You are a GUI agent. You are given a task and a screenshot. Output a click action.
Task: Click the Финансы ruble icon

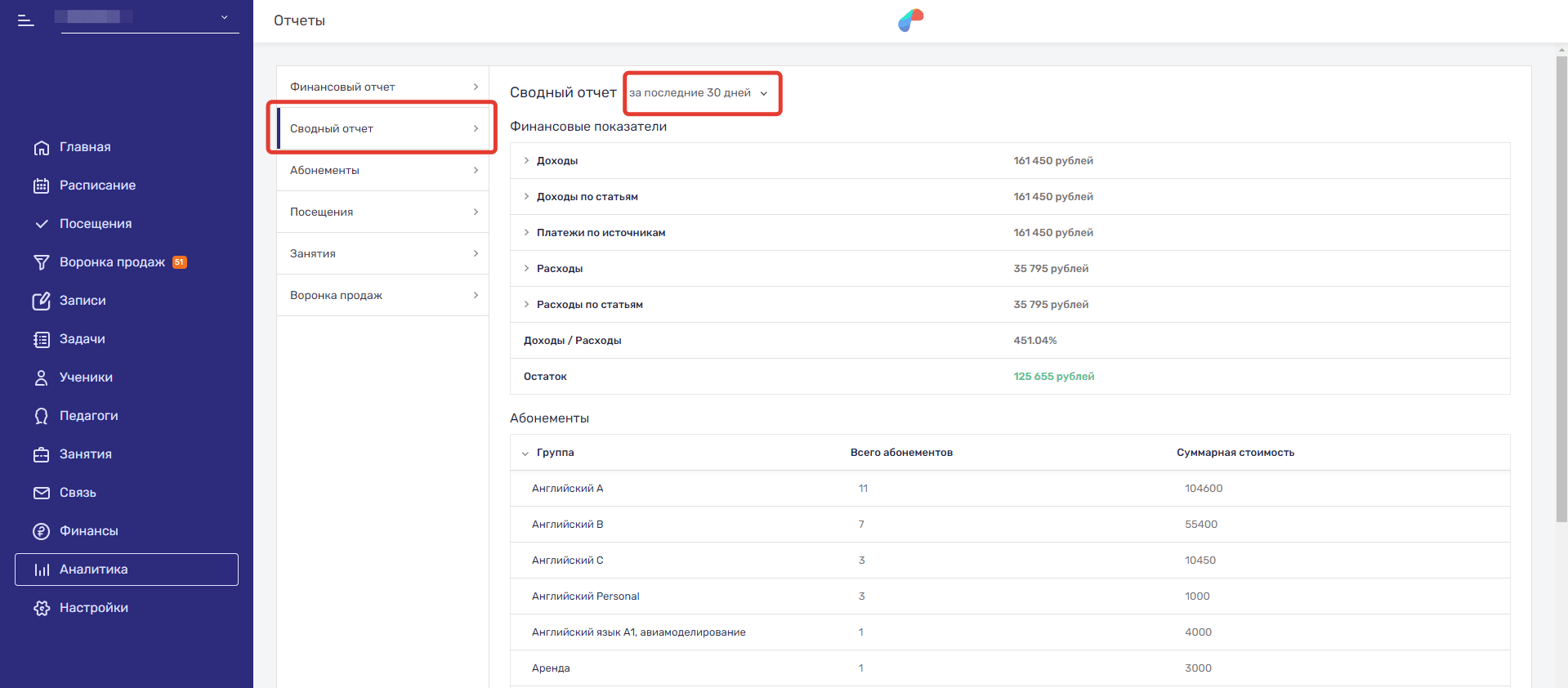[42, 532]
